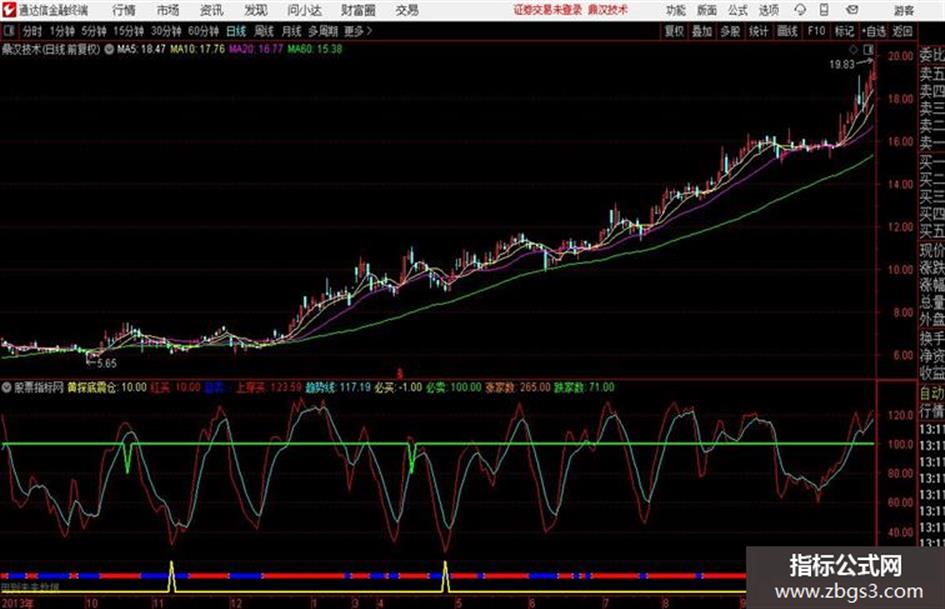Switch to 15分钟 chart period
The image size is (945, 609).
point(129,31)
